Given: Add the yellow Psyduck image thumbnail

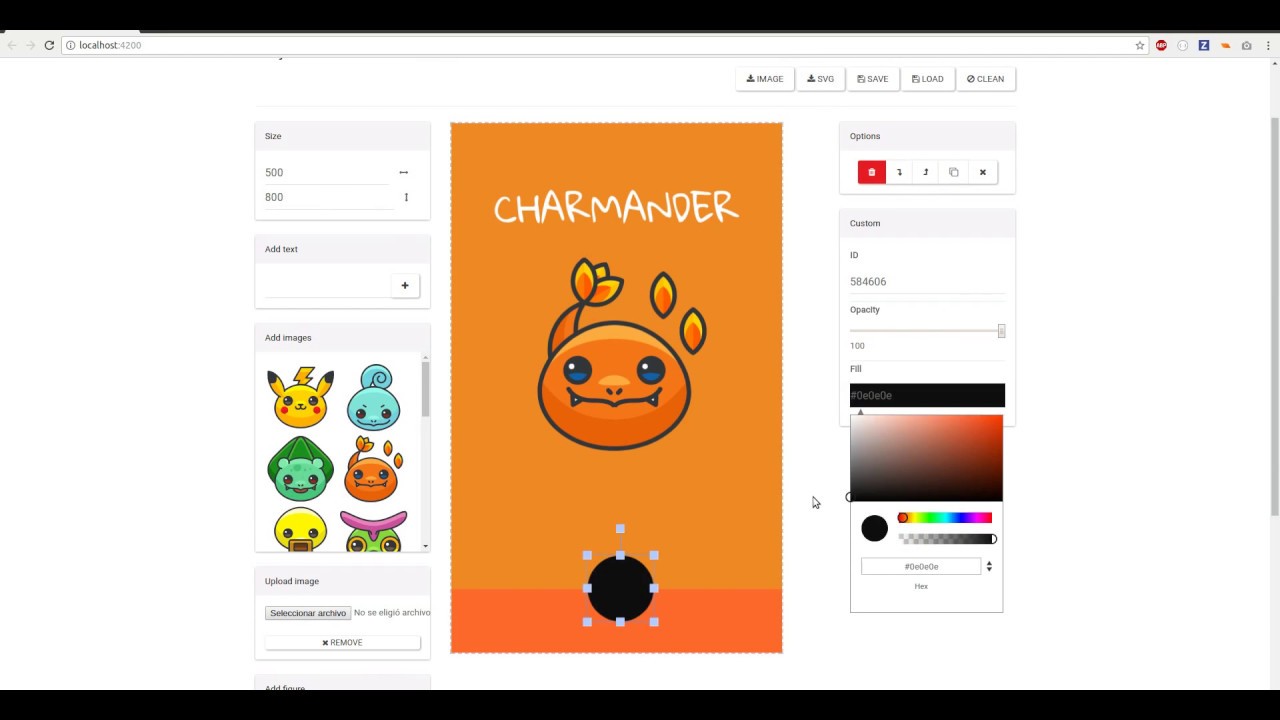Looking at the screenshot, I should pyautogui.click(x=300, y=529).
